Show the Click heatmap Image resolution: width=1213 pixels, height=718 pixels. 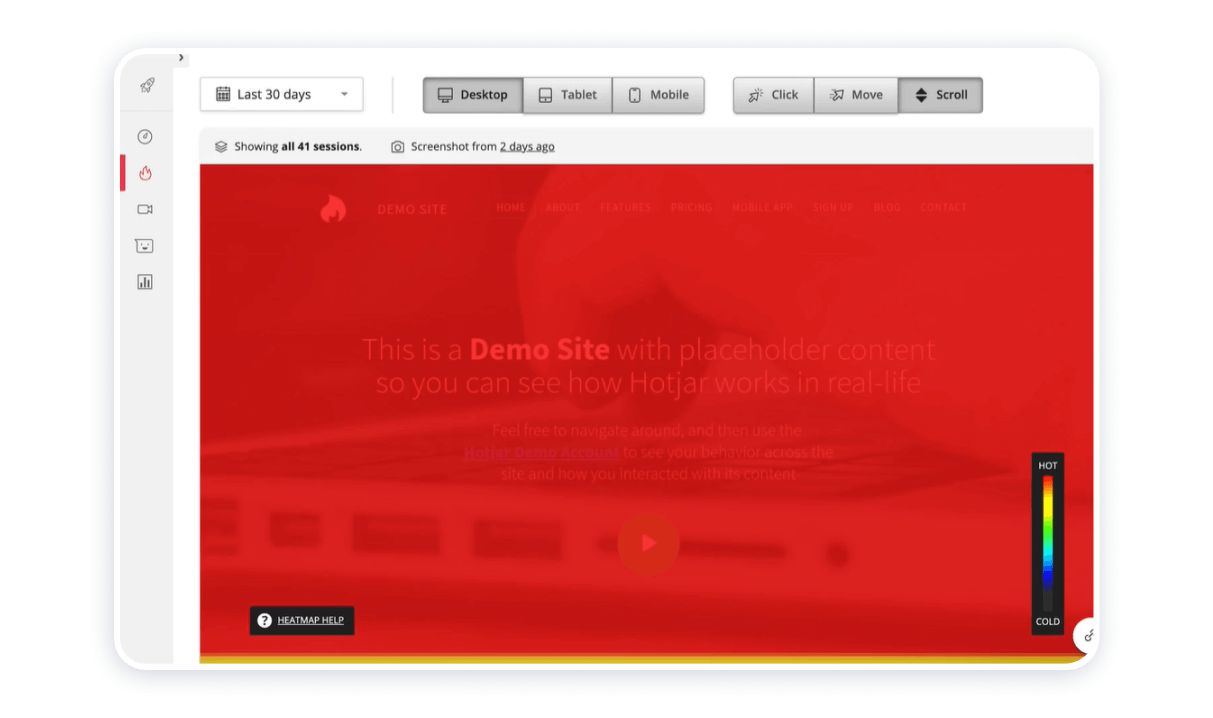click(773, 95)
